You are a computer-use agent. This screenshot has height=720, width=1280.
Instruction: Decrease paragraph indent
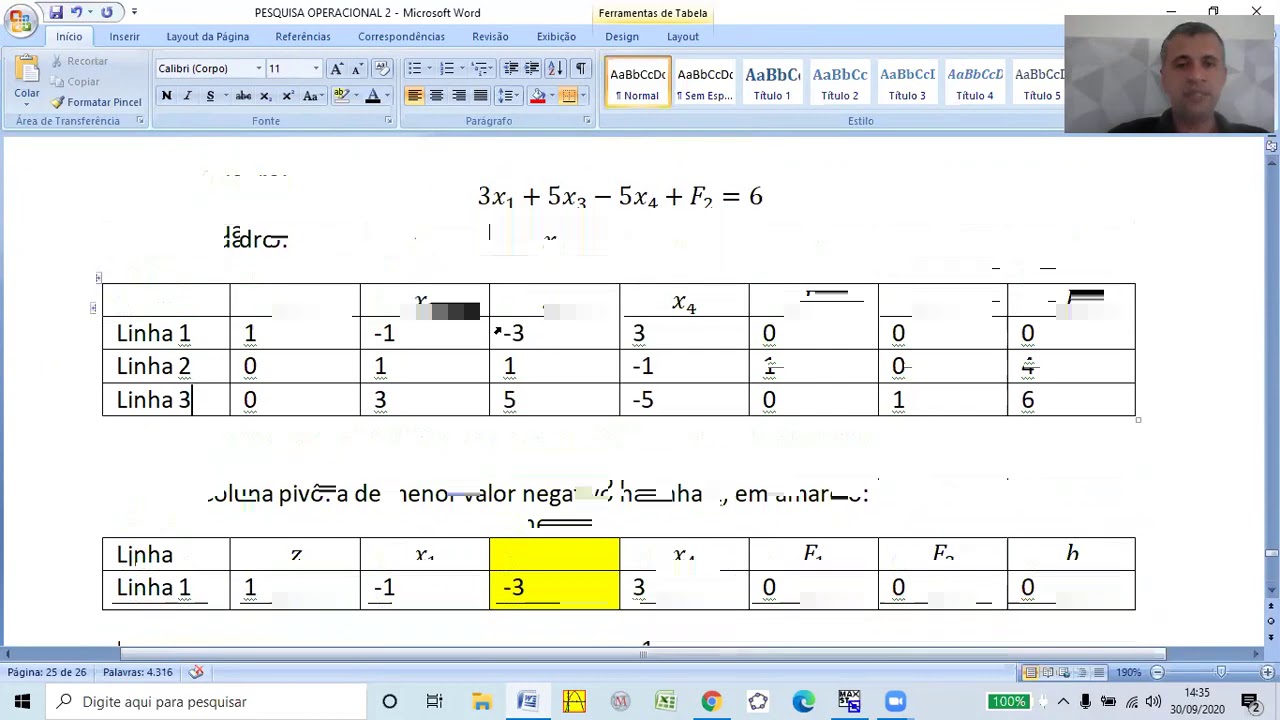(x=511, y=68)
